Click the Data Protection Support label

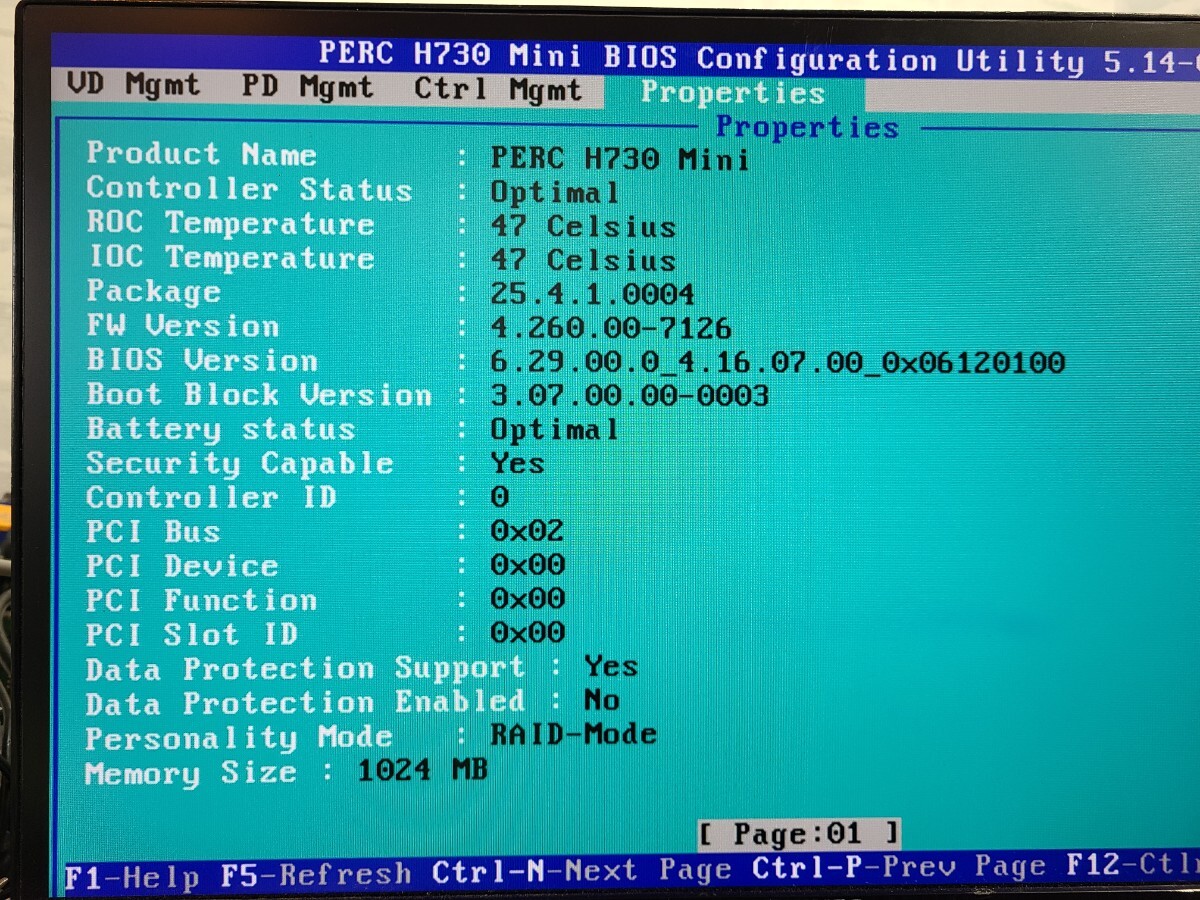305,668
